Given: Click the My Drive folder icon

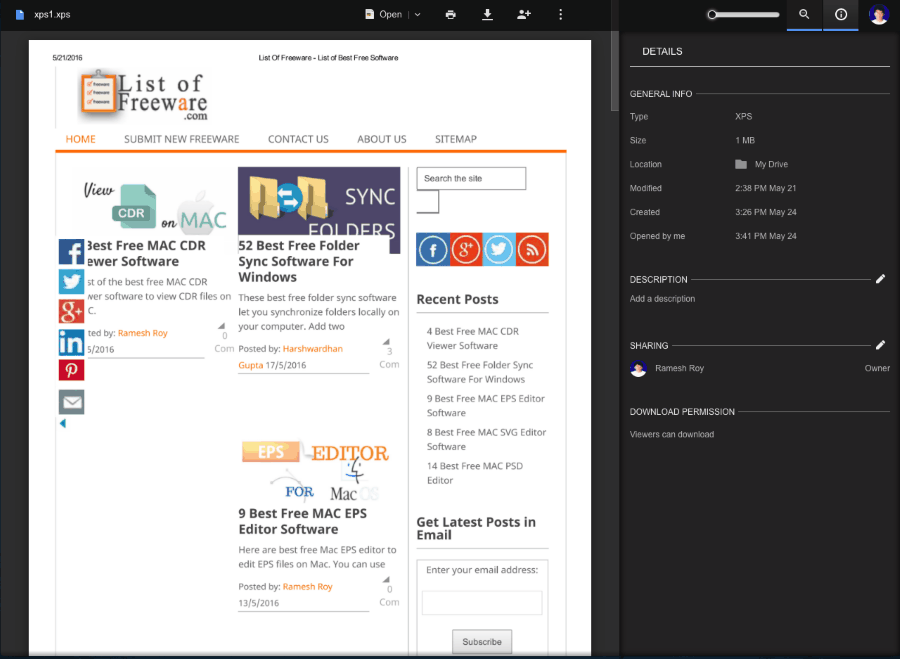Looking at the screenshot, I should pyautogui.click(x=741, y=164).
